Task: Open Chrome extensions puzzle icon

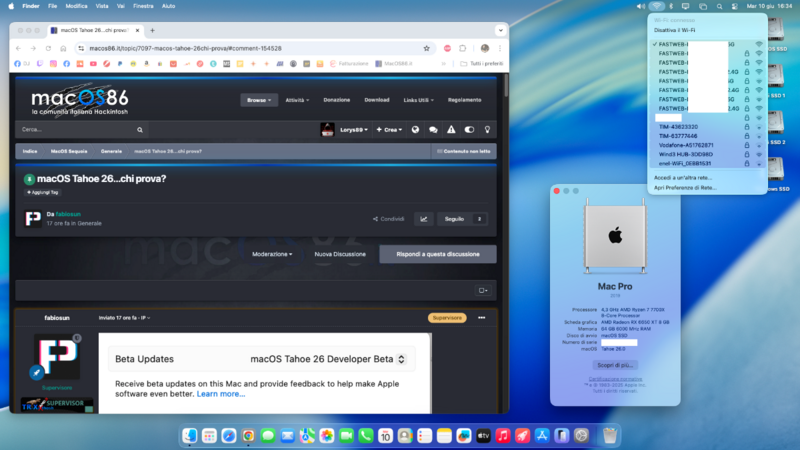Action: click(x=463, y=48)
